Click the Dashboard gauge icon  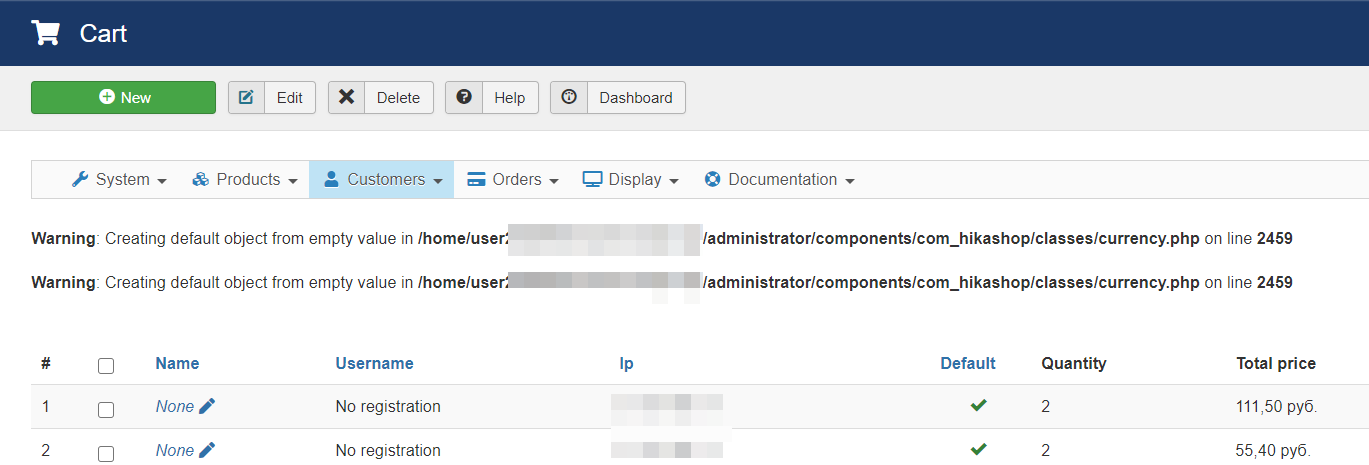(x=569, y=98)
